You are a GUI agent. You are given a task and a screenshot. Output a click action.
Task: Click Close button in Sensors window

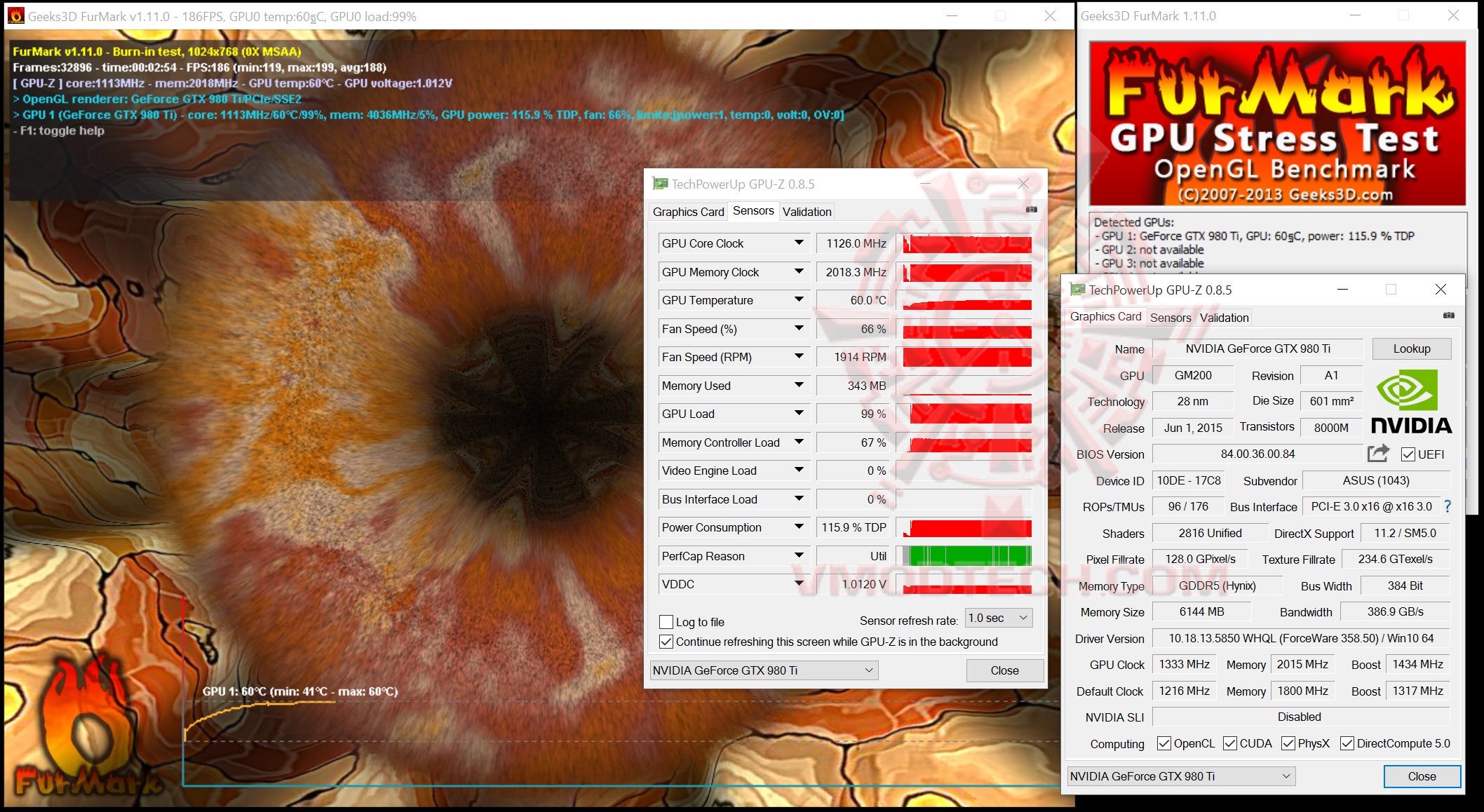[1004, 670]
